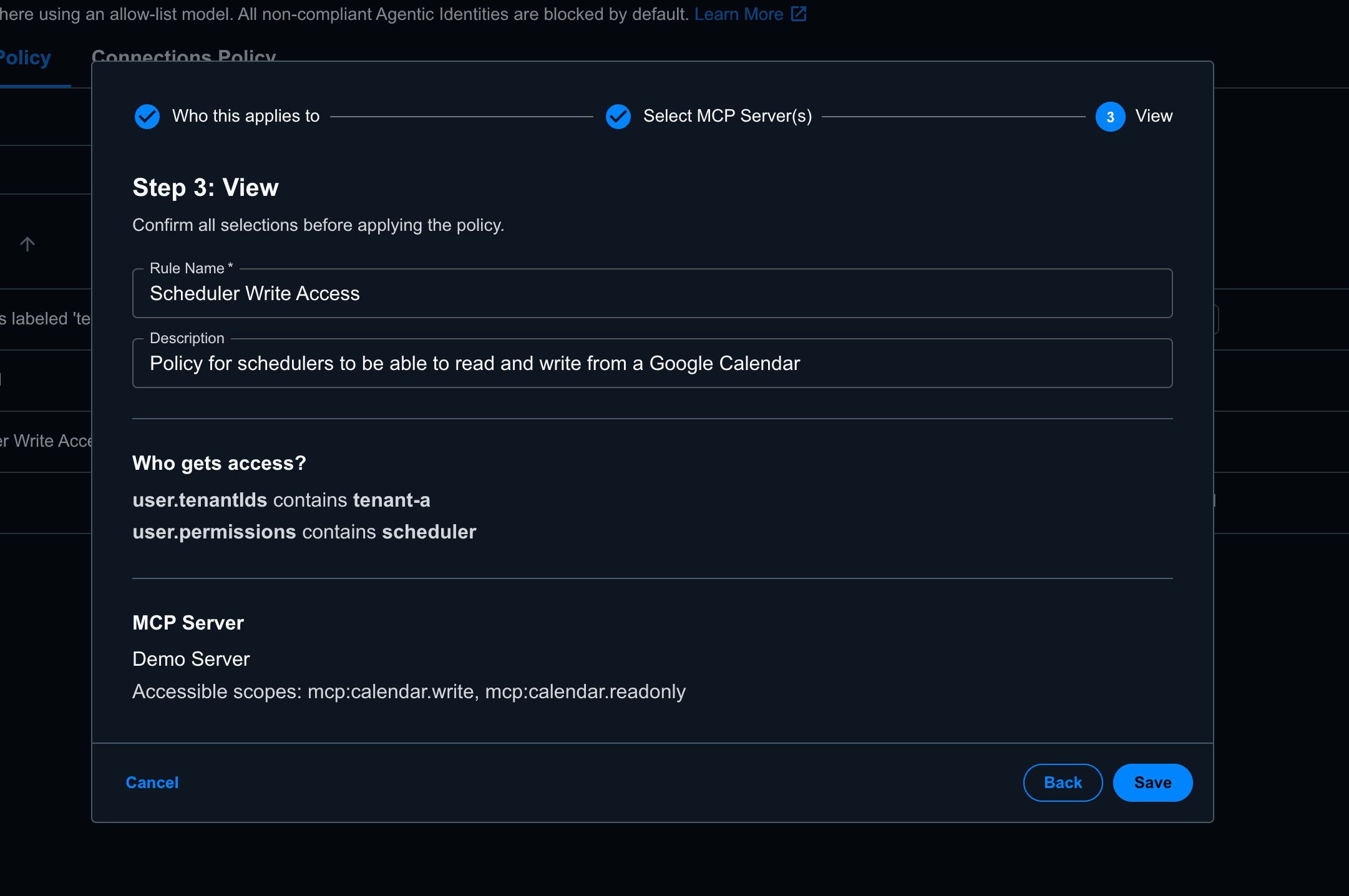
Task: Select the Policy tab
Action: point(25,57)
